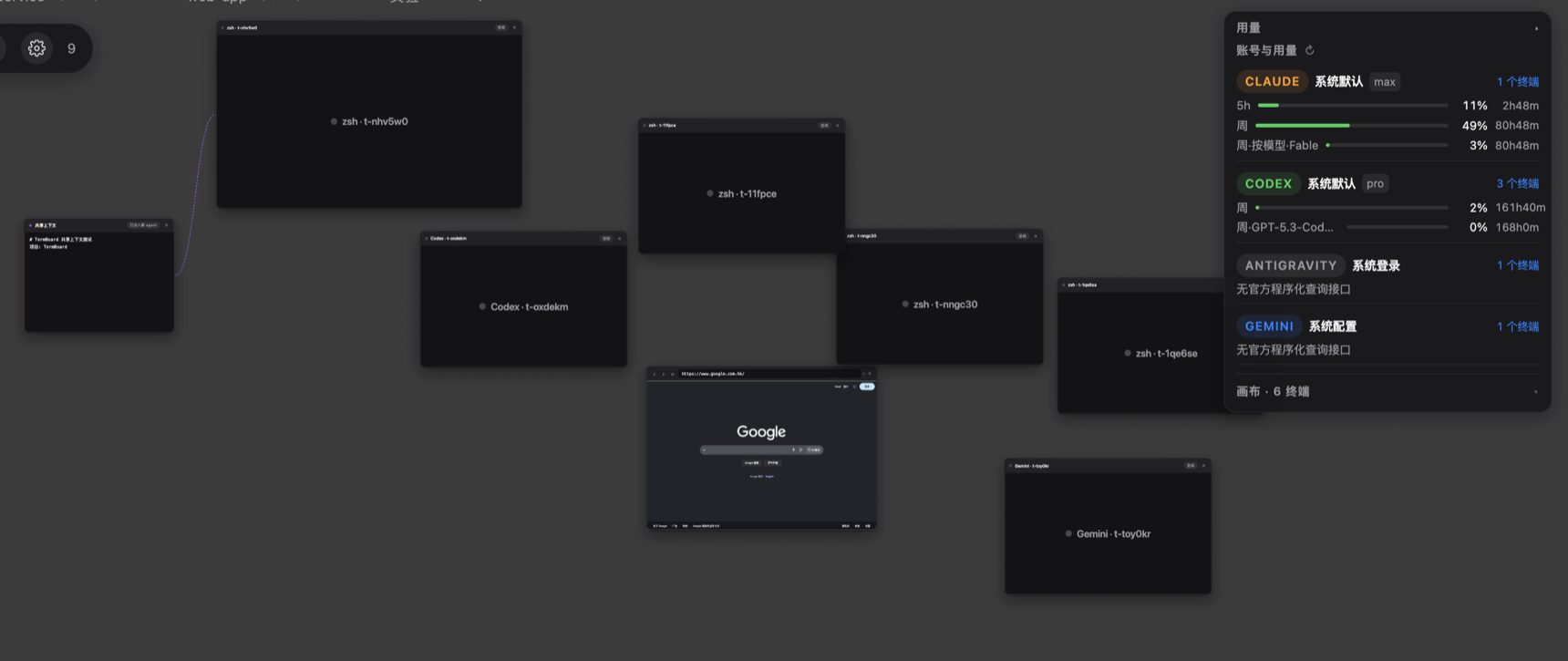This screenshot has height=661, width=1568.
Task: Focus the Gemini t-toy0kr terminal
Action: click(x=1108, y=533)
